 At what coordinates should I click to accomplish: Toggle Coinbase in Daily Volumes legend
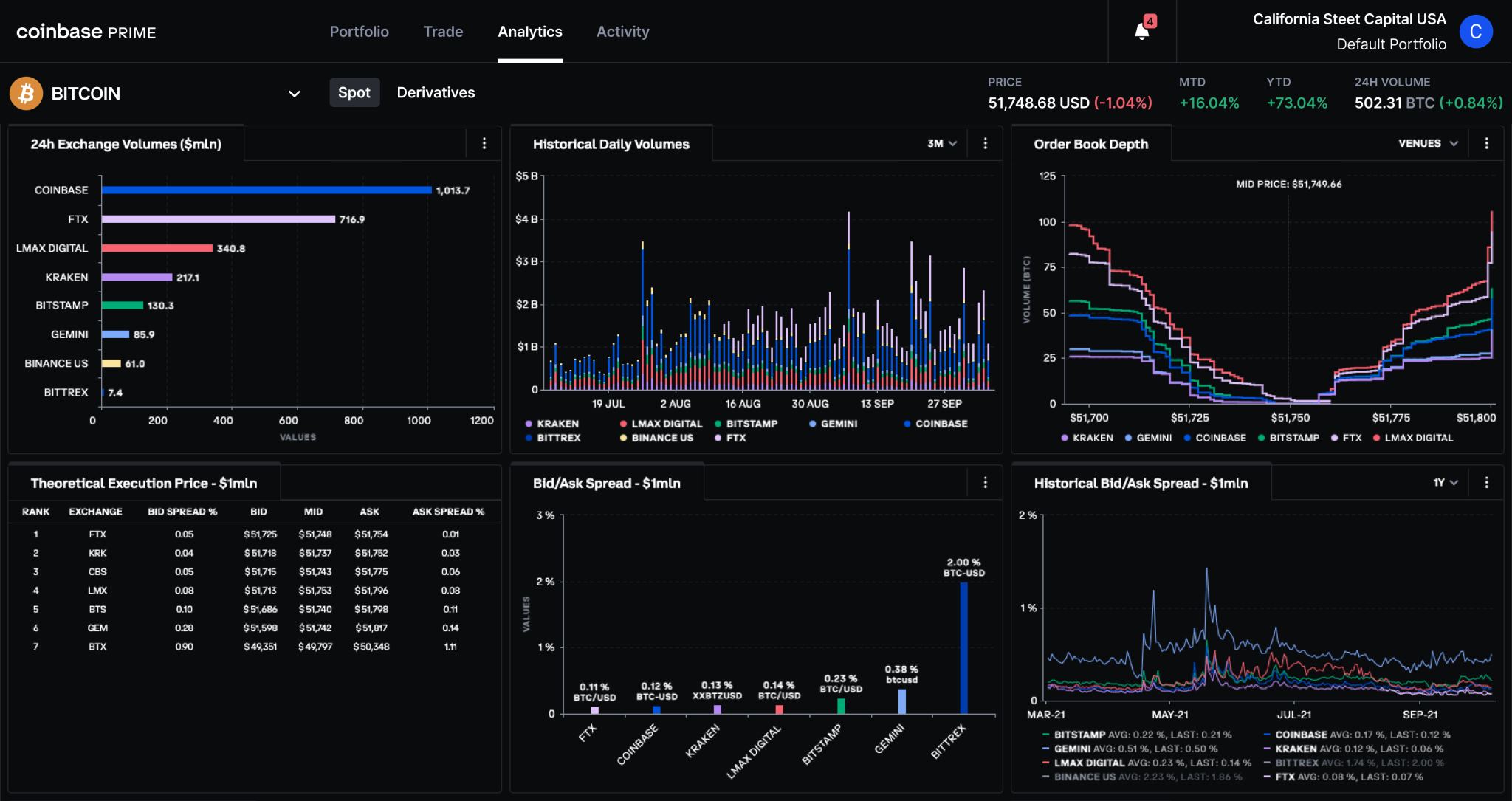[x=935, y=424]
